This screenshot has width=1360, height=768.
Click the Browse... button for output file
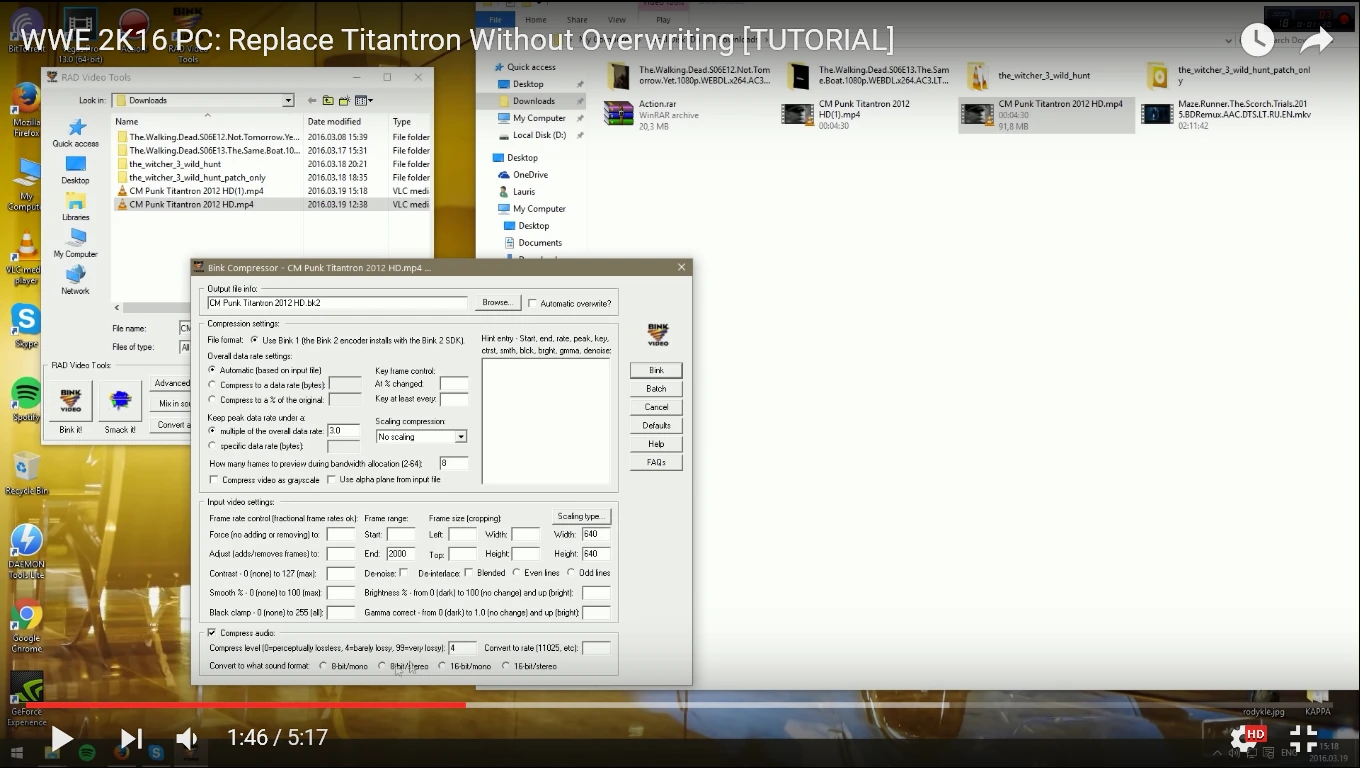click(497, 303)
